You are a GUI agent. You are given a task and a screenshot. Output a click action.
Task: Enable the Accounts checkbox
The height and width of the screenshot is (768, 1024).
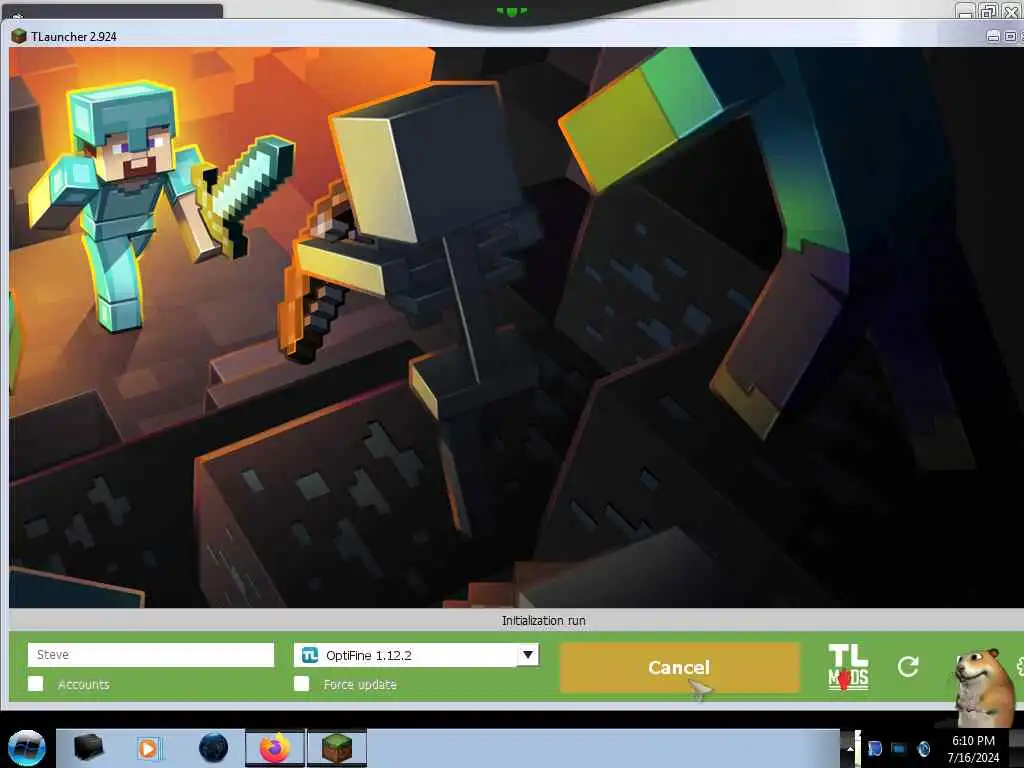pos(36,684)
